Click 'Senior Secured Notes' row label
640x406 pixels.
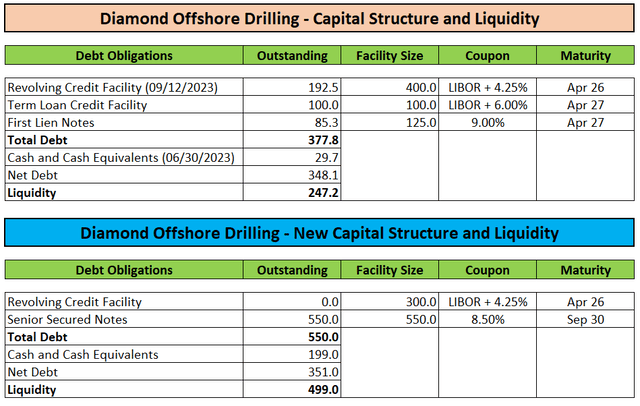[67, 319]
